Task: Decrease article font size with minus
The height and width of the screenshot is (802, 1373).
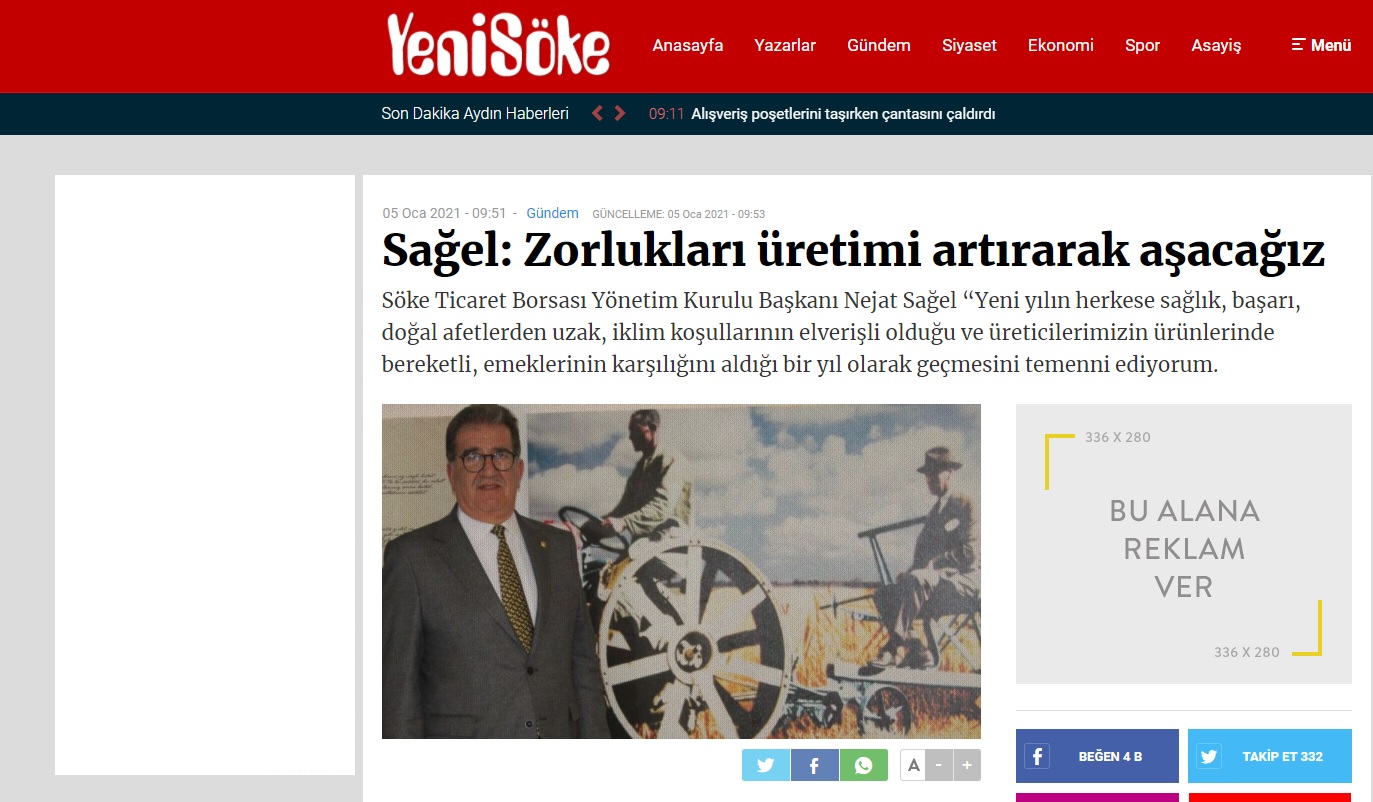Action: click(939, 765)
